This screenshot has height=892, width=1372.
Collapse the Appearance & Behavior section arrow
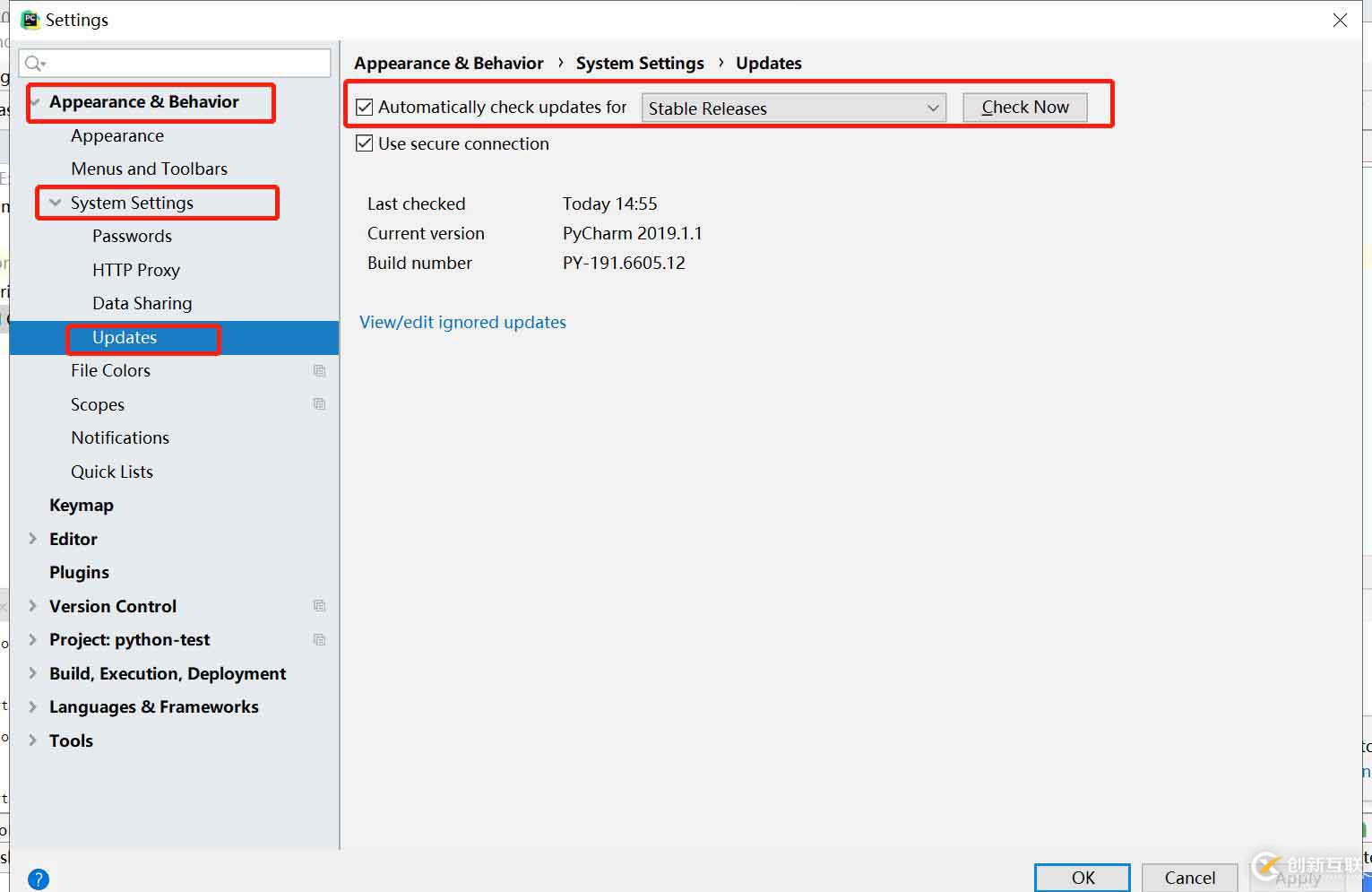point(34,102)
